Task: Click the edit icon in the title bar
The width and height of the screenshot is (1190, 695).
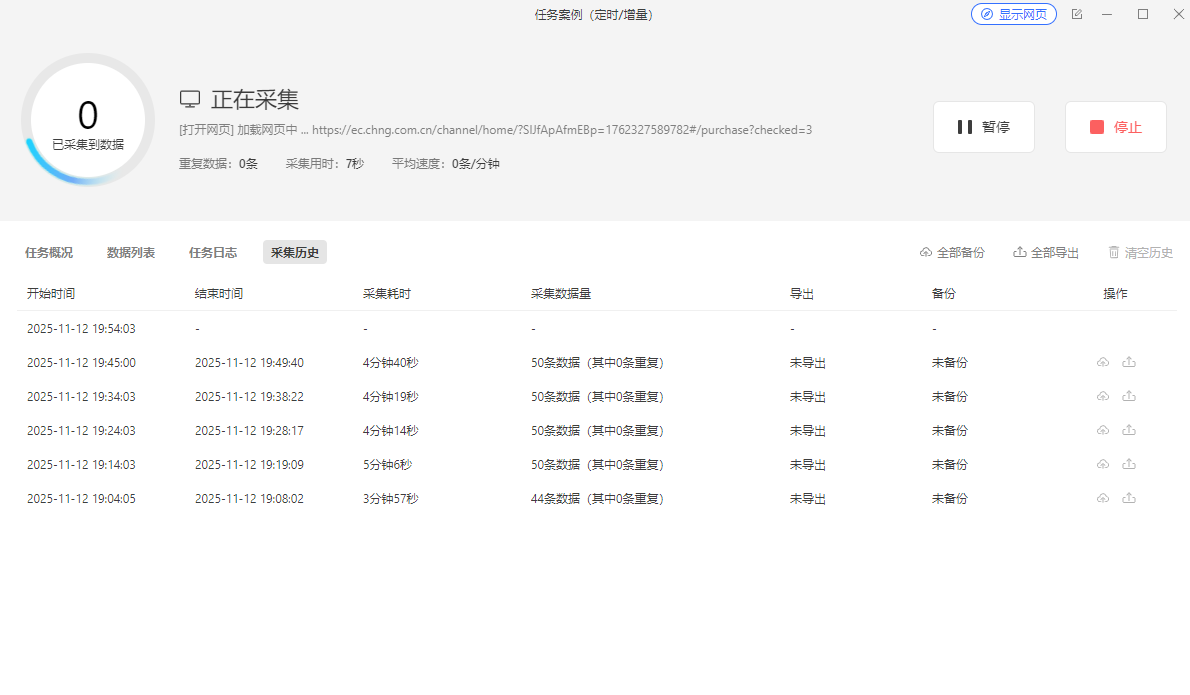Action: tap(1077, 14)
